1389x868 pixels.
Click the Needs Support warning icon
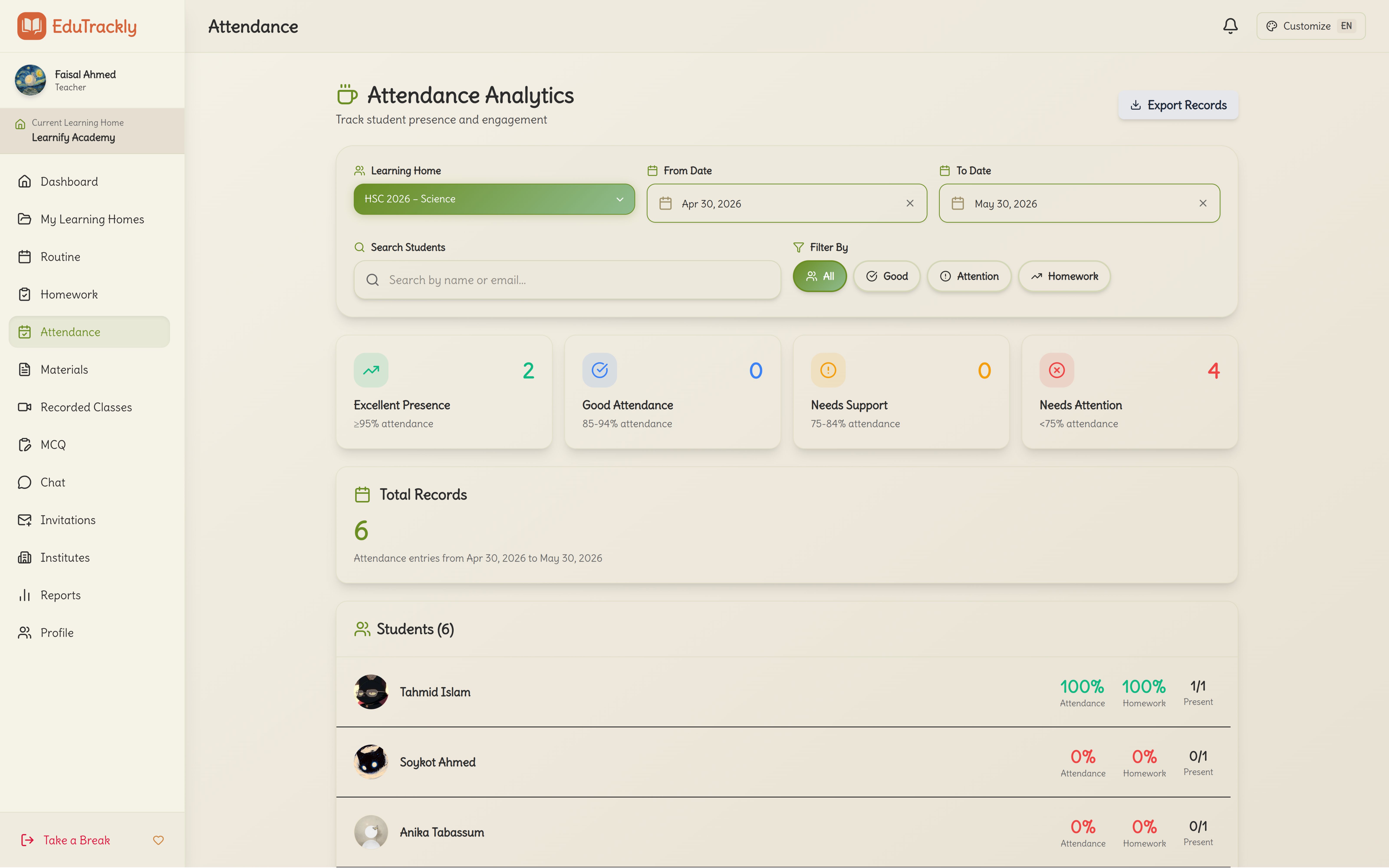[828, 370]
